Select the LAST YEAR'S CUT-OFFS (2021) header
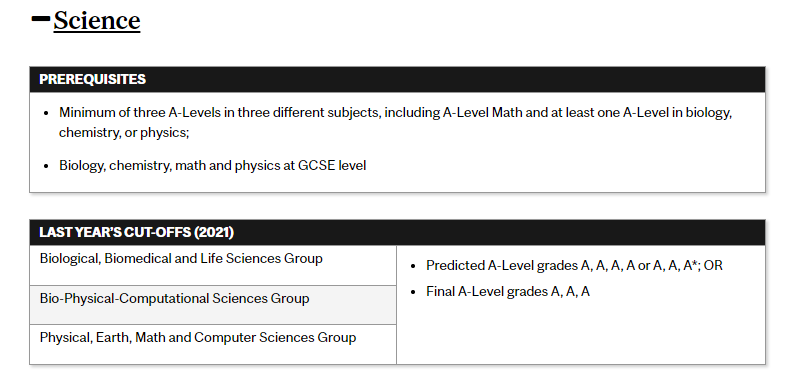The height and width of the screenshot is (385, 790). (x=397, y=232)
